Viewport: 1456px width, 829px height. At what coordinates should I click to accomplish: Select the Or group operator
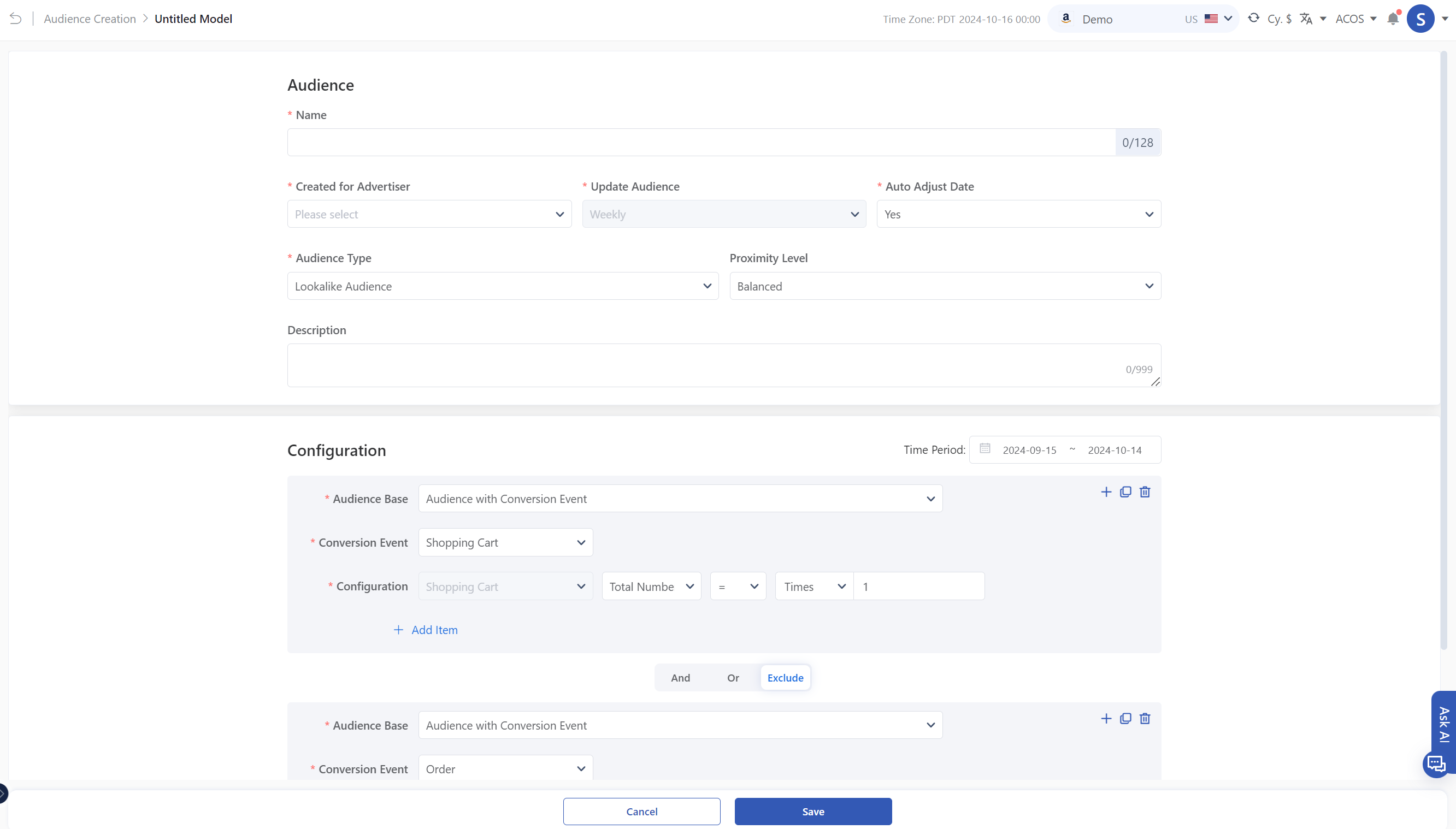(x=732, y=678)
